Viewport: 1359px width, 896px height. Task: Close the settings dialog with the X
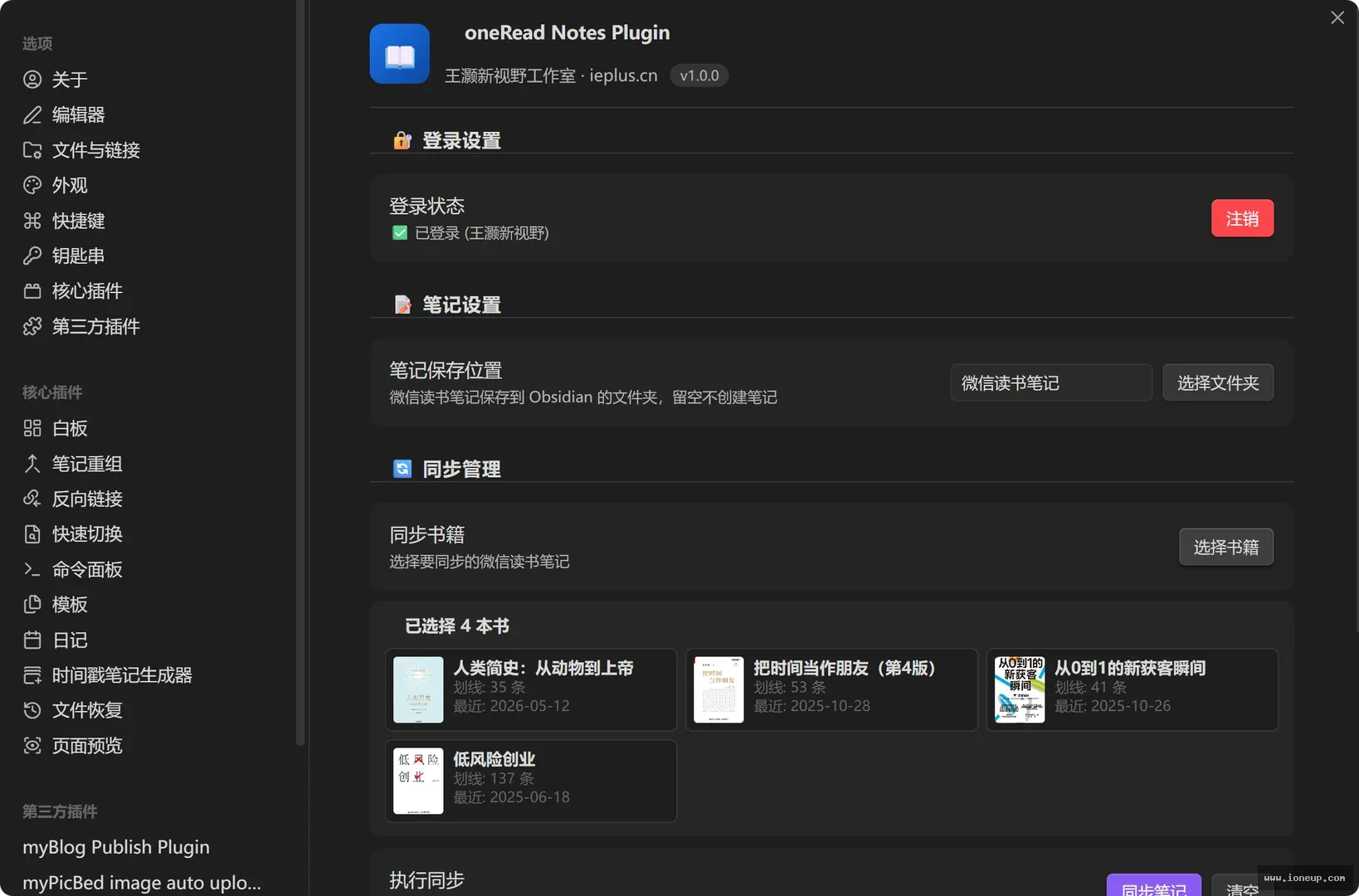(x=1337, y=17)
